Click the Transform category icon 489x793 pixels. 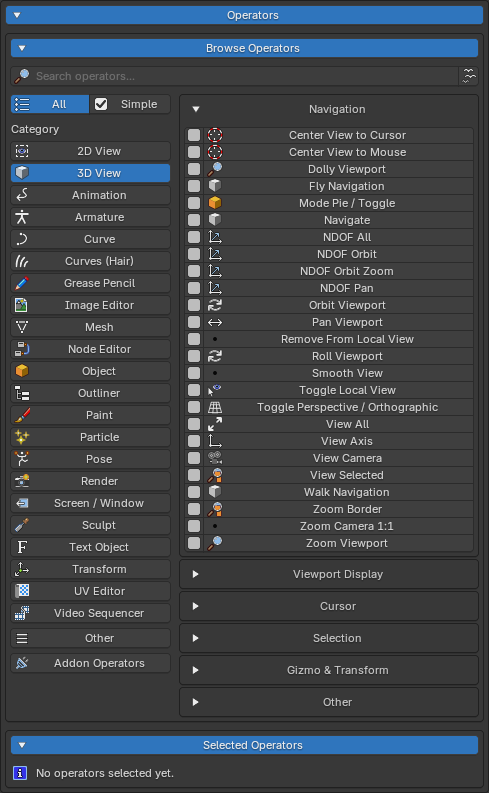point(22,569)
